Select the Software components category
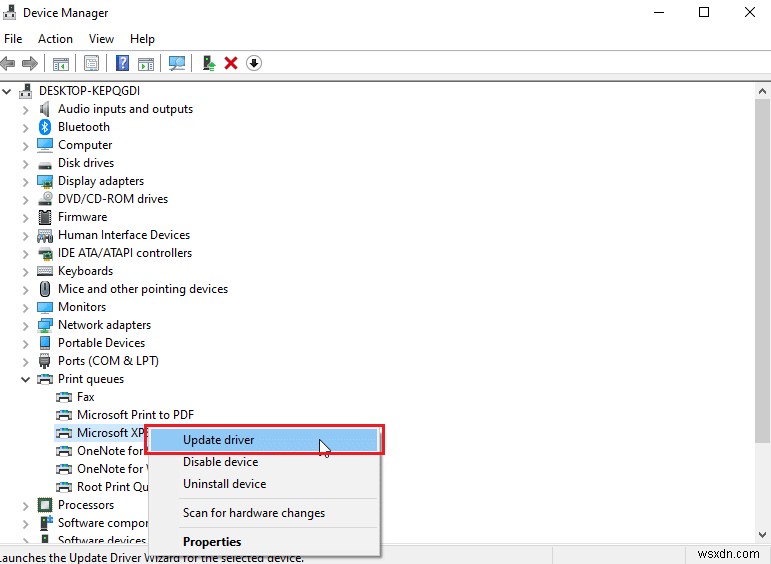 point(103,523)
